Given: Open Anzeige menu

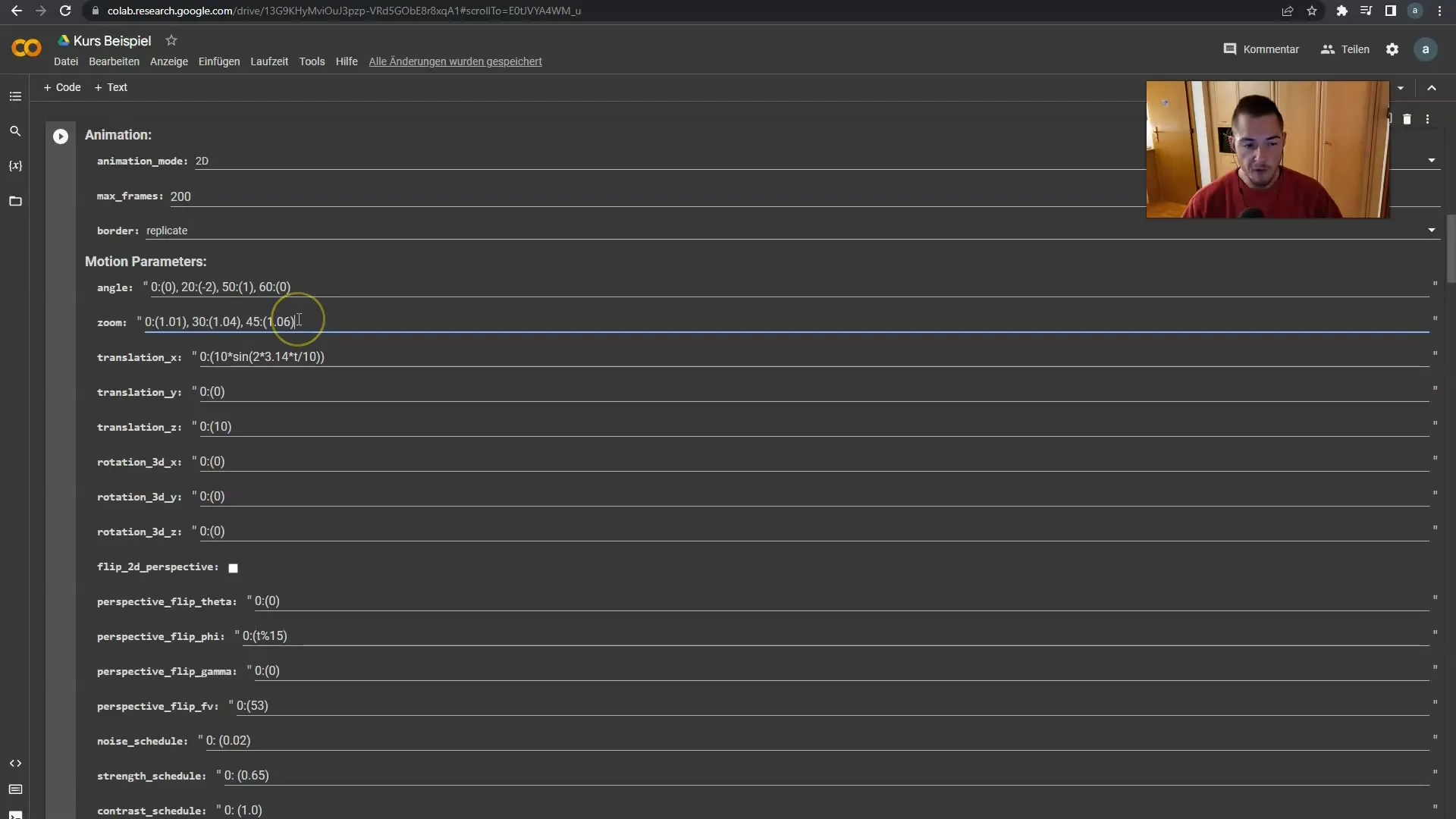Looking at the screenshot, I should click(x=169, y=61).
